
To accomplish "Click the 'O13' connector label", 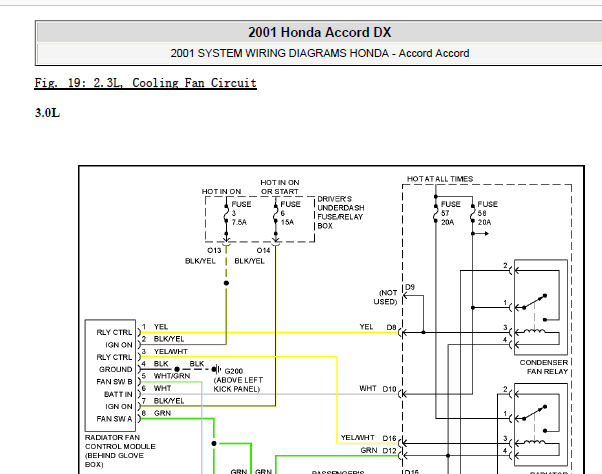I will 214,251.
